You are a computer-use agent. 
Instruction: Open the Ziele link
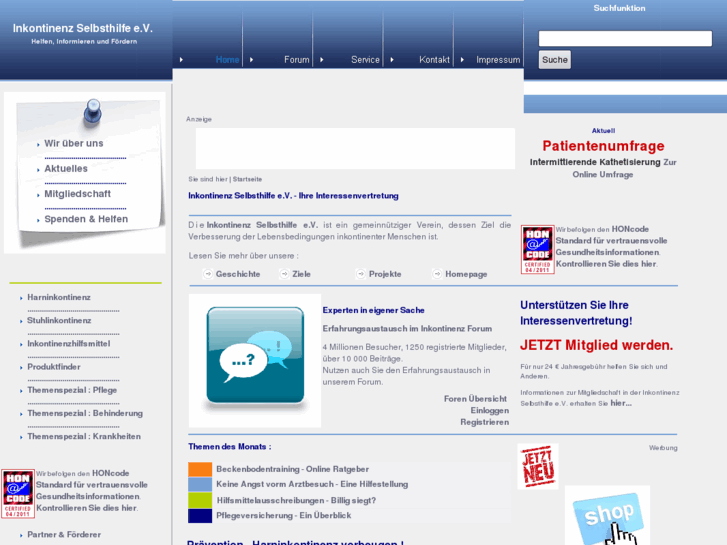(x=301, y=274)
